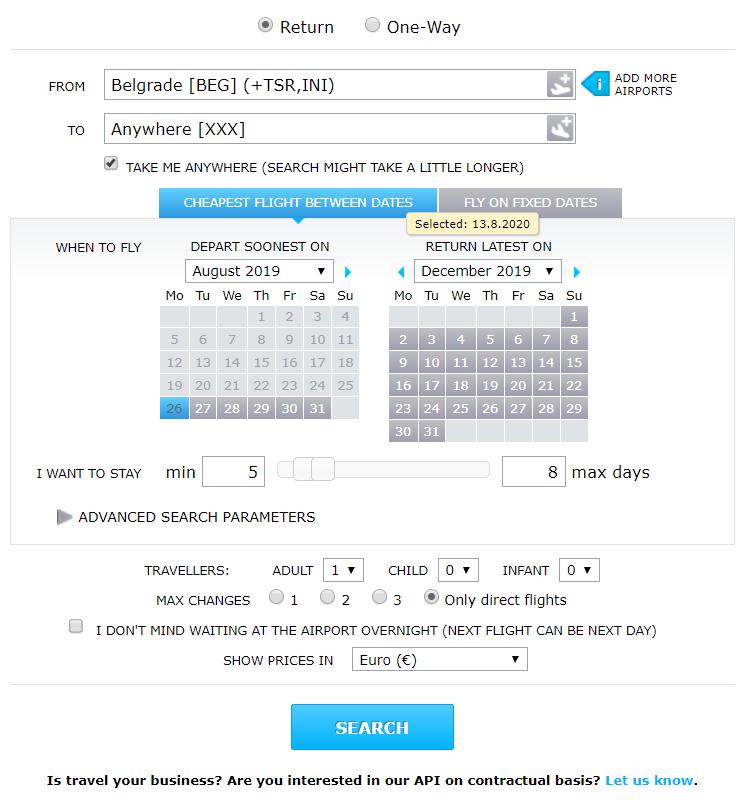Image resolution: width=744 pixels, height=800 pixels.
Task: Enable waiting at airport overnight checkbox
Action: (x=76, y=626)
